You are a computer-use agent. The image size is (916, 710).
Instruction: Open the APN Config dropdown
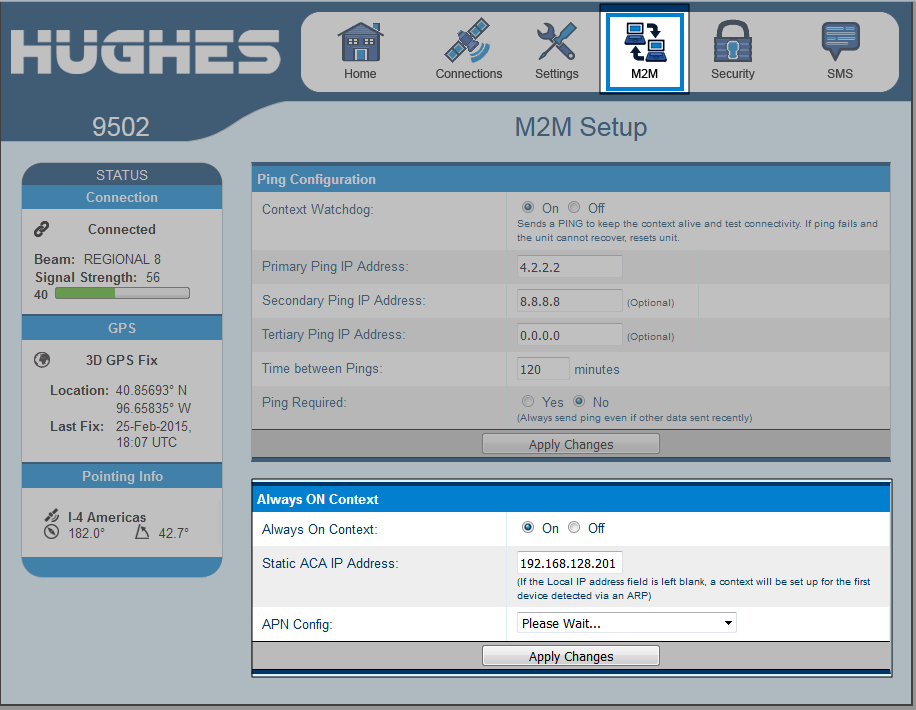pos(626,623)
